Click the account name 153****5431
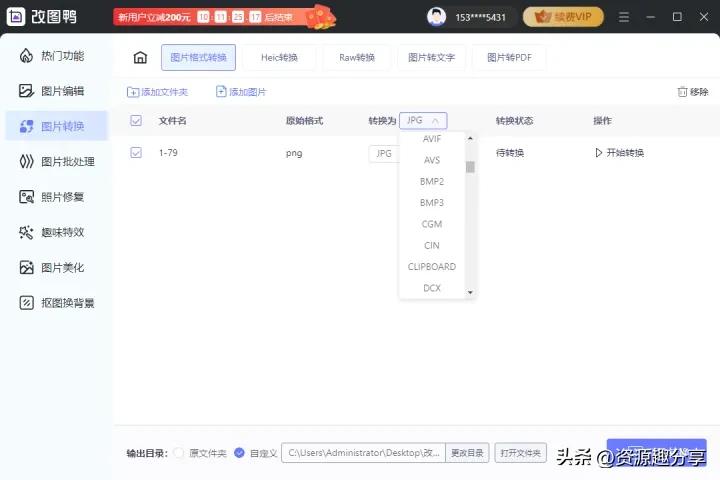Image resolution: width=720 pixels, height=480 pixels. pos(480,17)
